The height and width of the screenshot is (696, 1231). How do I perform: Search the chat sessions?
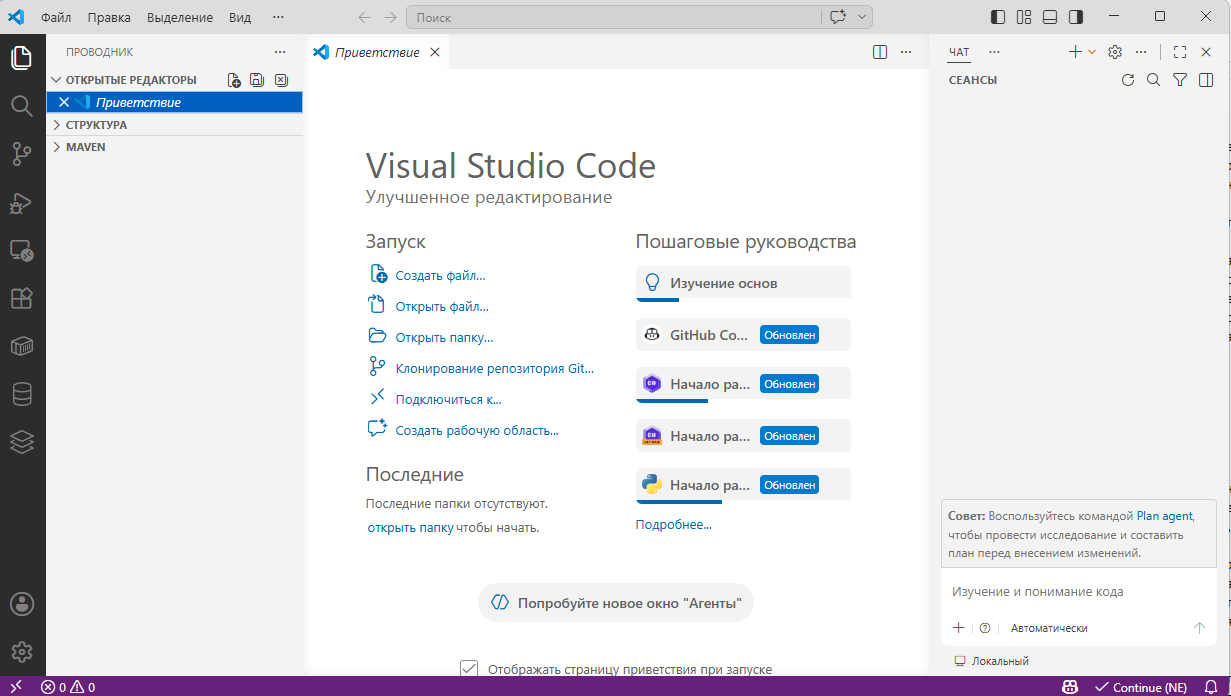point(1153,80)
